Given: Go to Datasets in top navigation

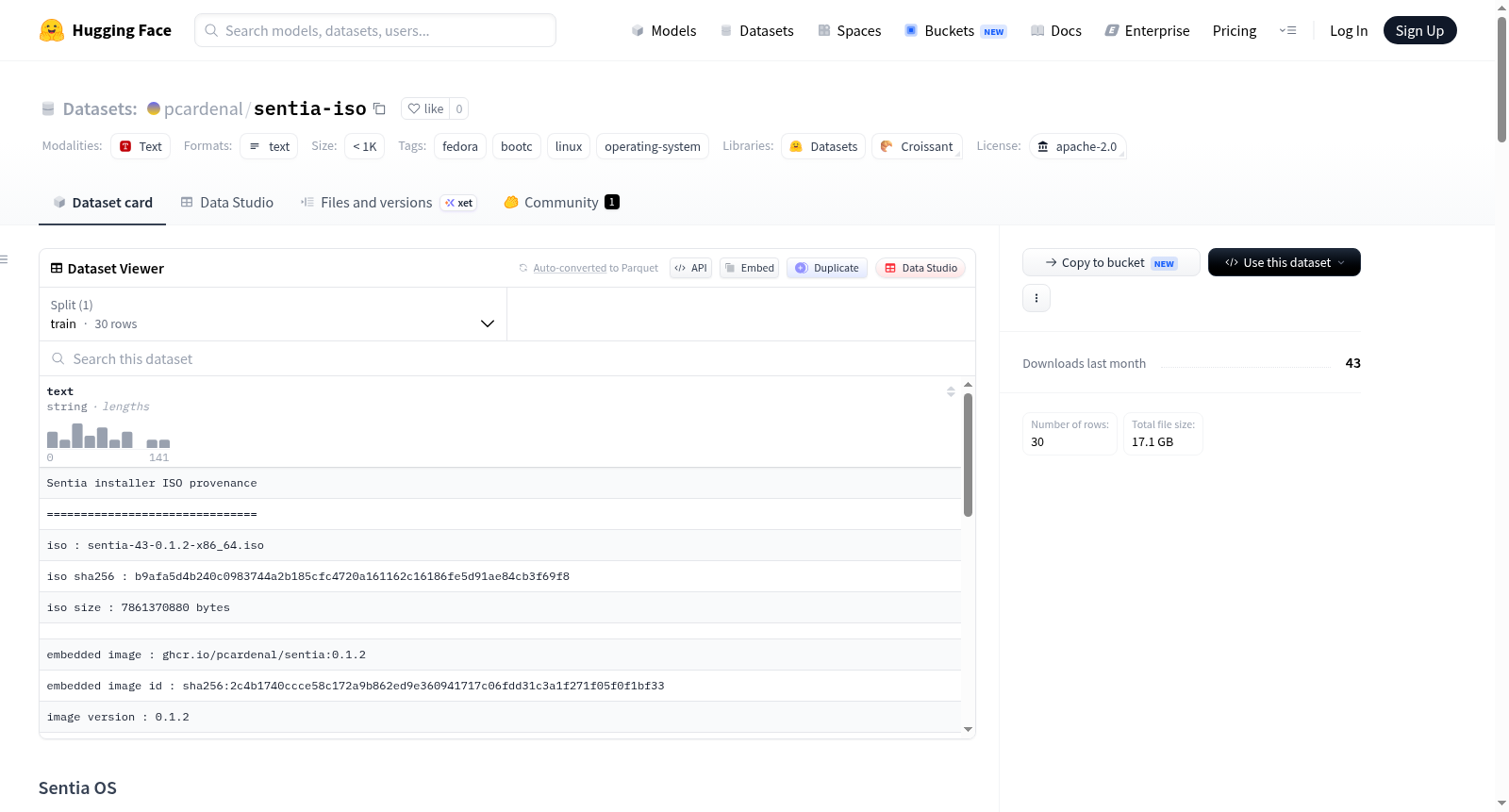Looking at the screenshot, I should click(x=757, y=30).
